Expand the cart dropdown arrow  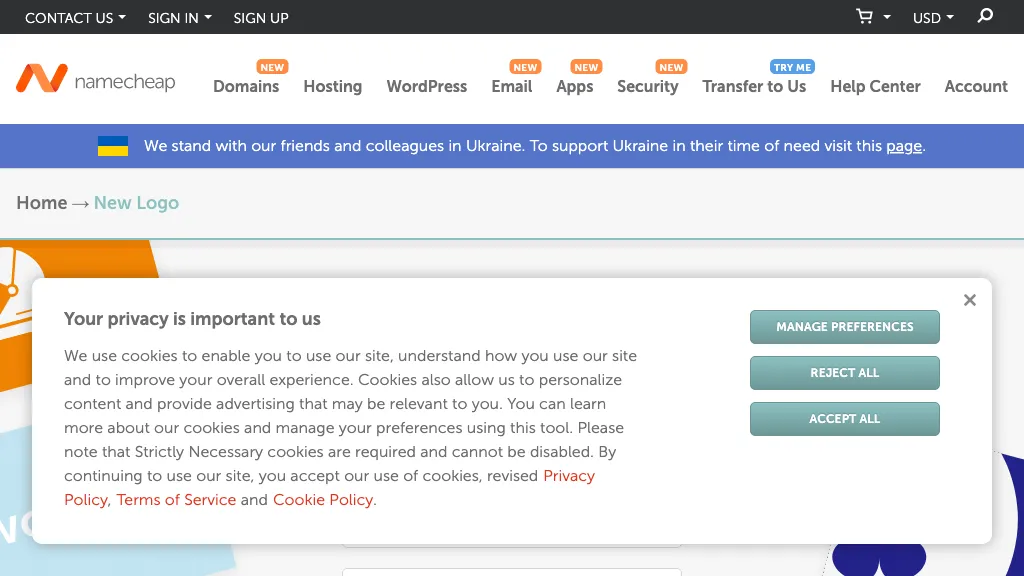pyautogui.click(x=886, y=17)
